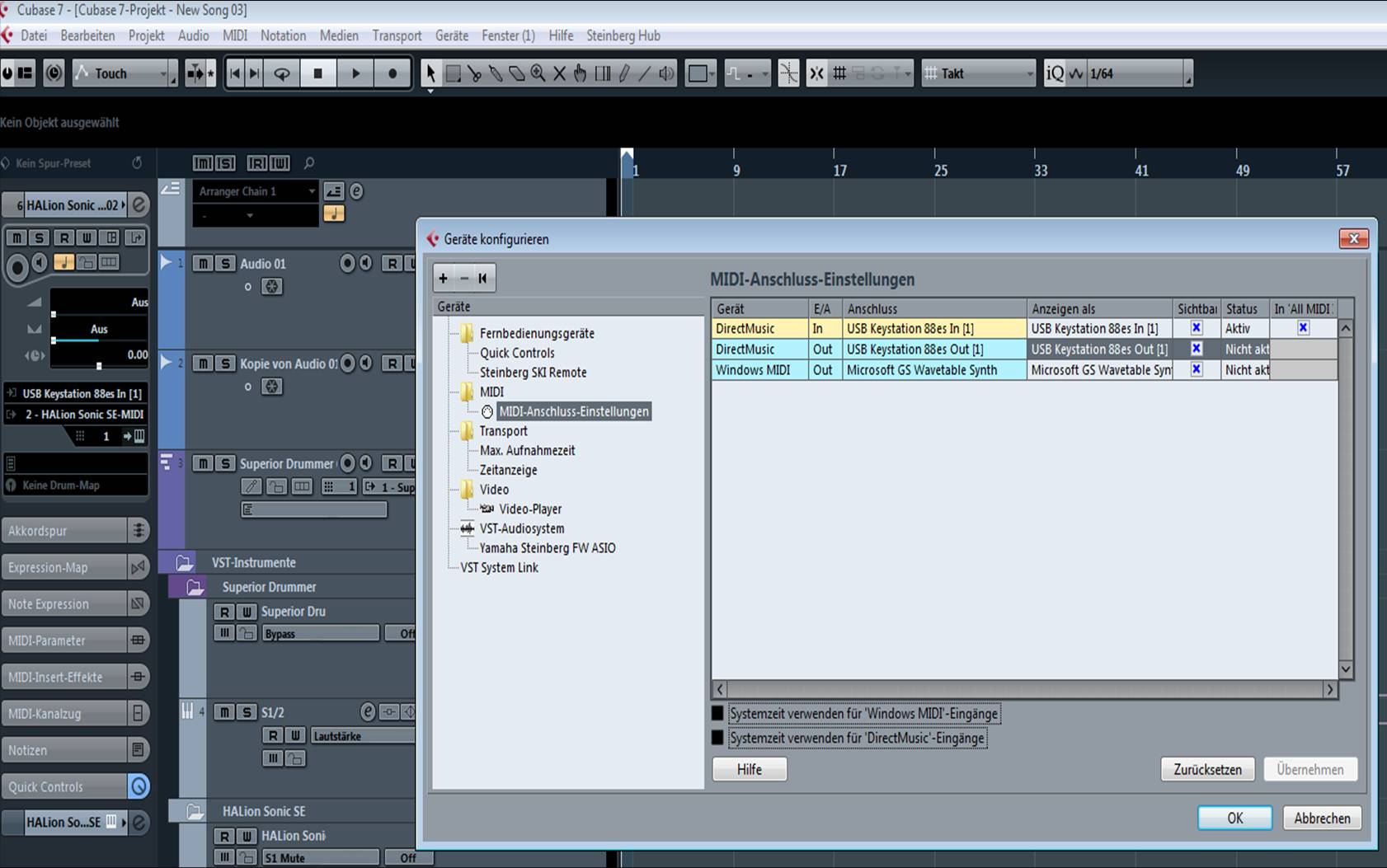Screen dimensions: 1387x868
Task: Select the Draw pencil tool
Action: coord(624,73)
